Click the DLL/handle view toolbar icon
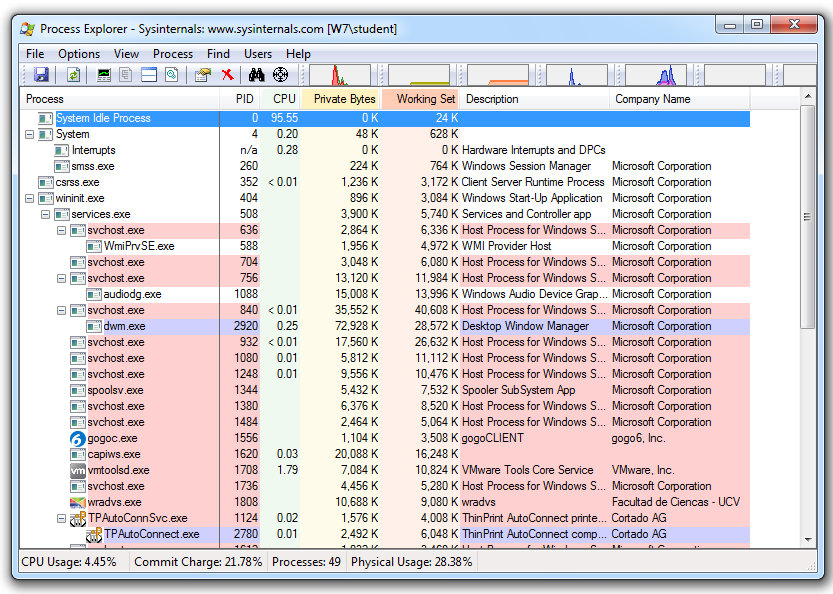 coord(172,75)
